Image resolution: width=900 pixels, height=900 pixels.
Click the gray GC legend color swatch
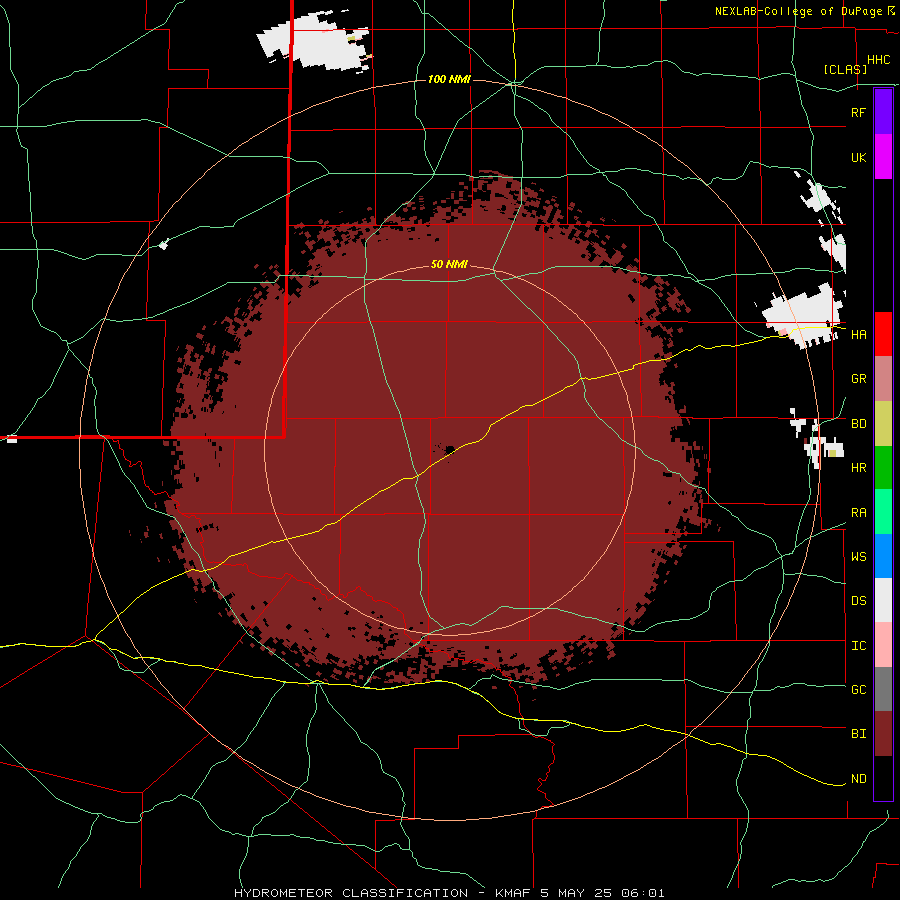[883, 689]
